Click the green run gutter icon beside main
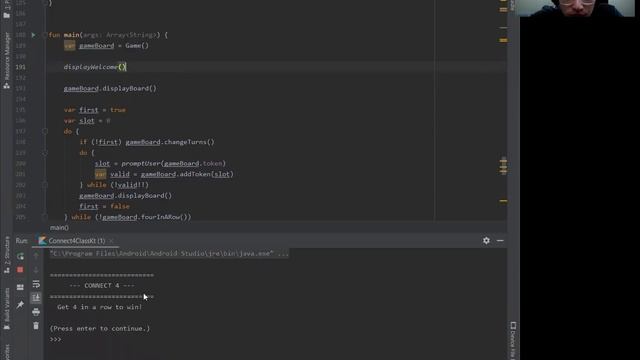This screenshot has width=640, height=360. click(x=33, y=35)
